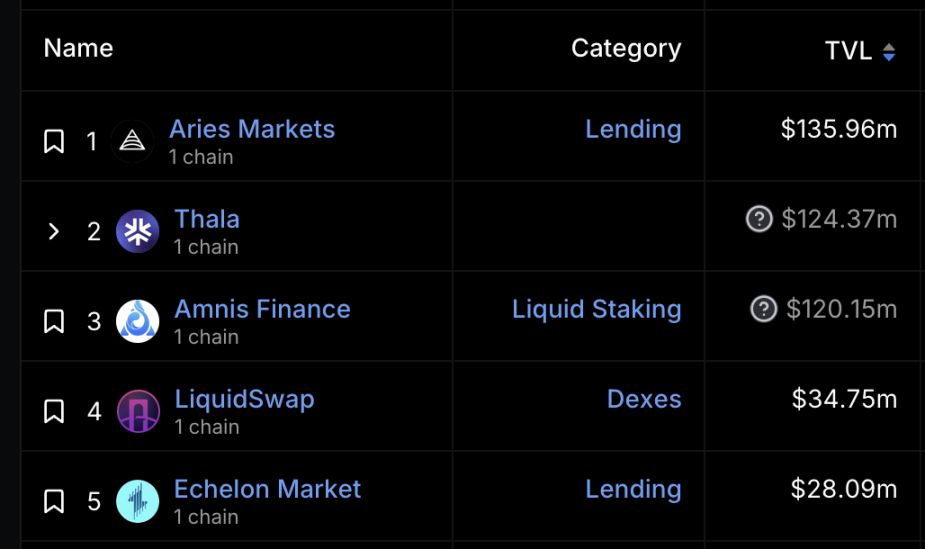Expand the Thala row
This screenshot has width=925, height=549.
coord(54,232)
